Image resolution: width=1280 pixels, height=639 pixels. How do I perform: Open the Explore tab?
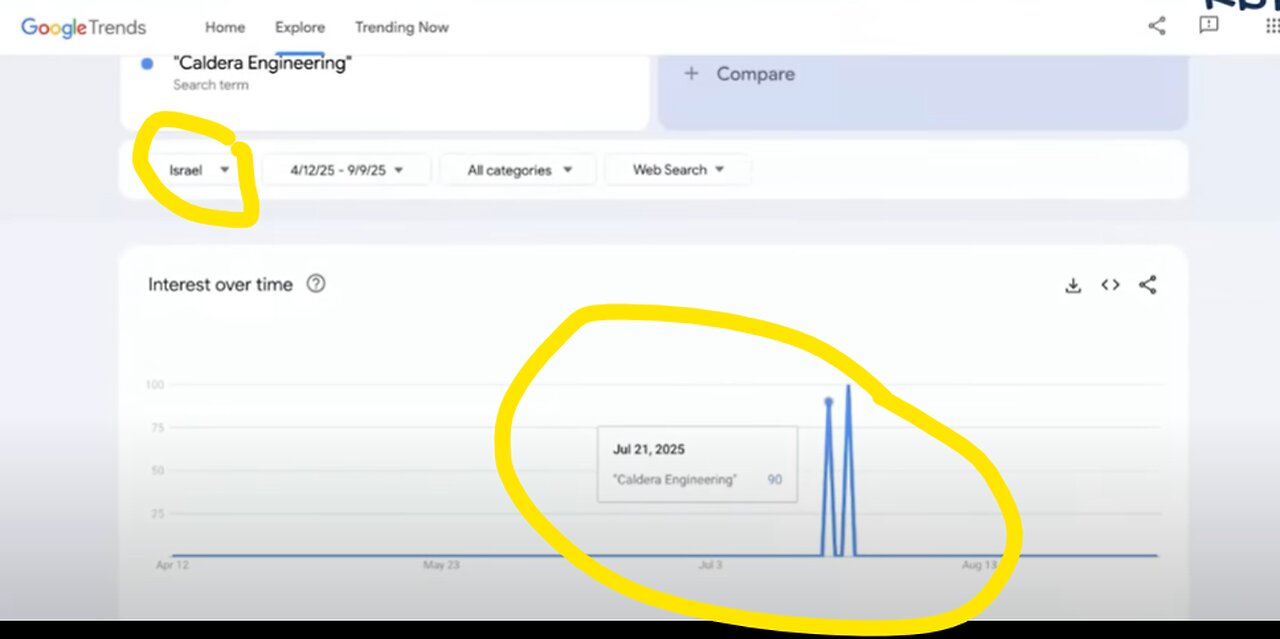(300, 27)
